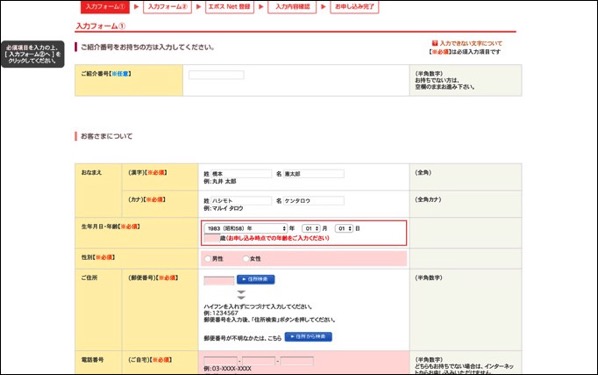
Task: Select the 入力フォーム① step tab
Action: point(105,7)
